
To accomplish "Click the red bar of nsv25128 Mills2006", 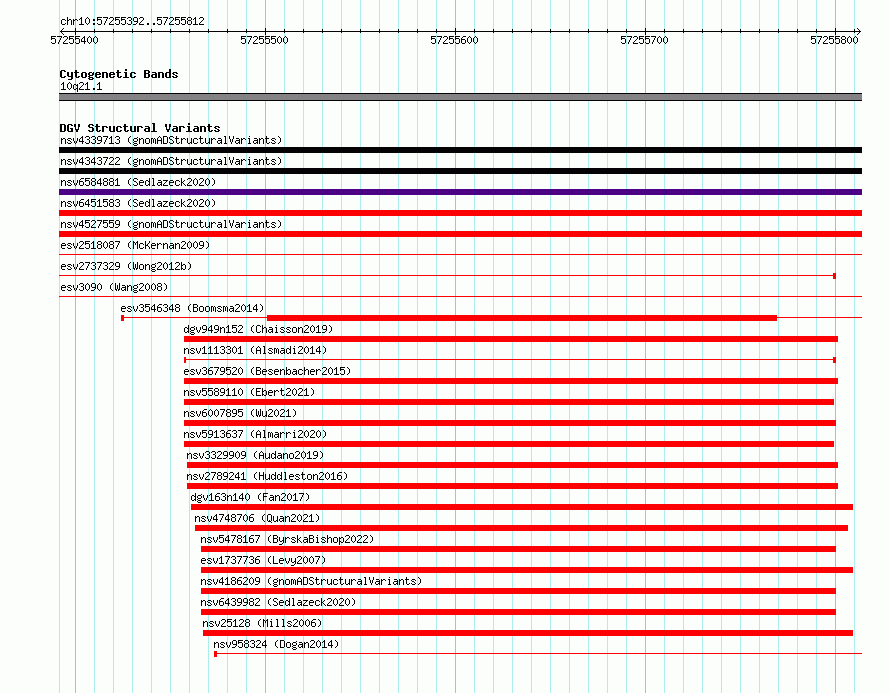I will tap(528, 633).
